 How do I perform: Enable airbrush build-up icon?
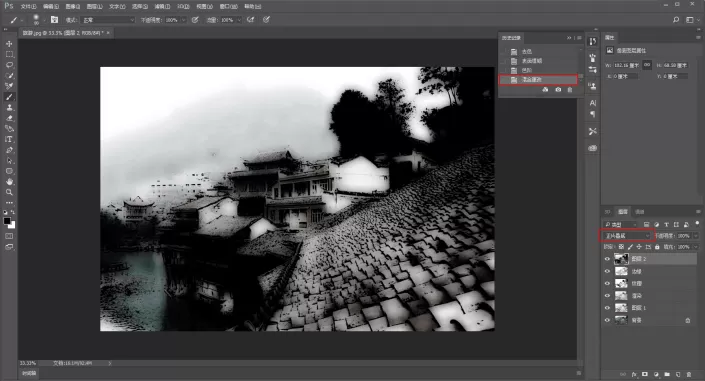point(250,20)
